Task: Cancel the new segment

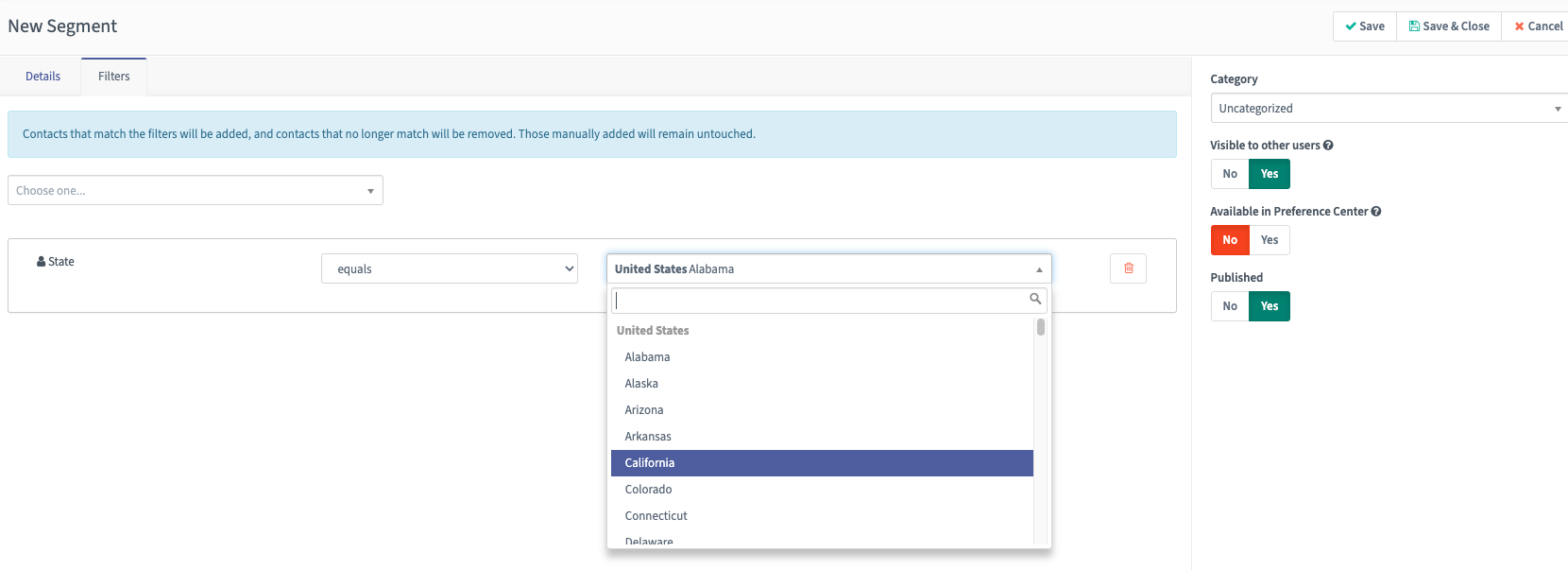Action: (x=1538, y=26)
